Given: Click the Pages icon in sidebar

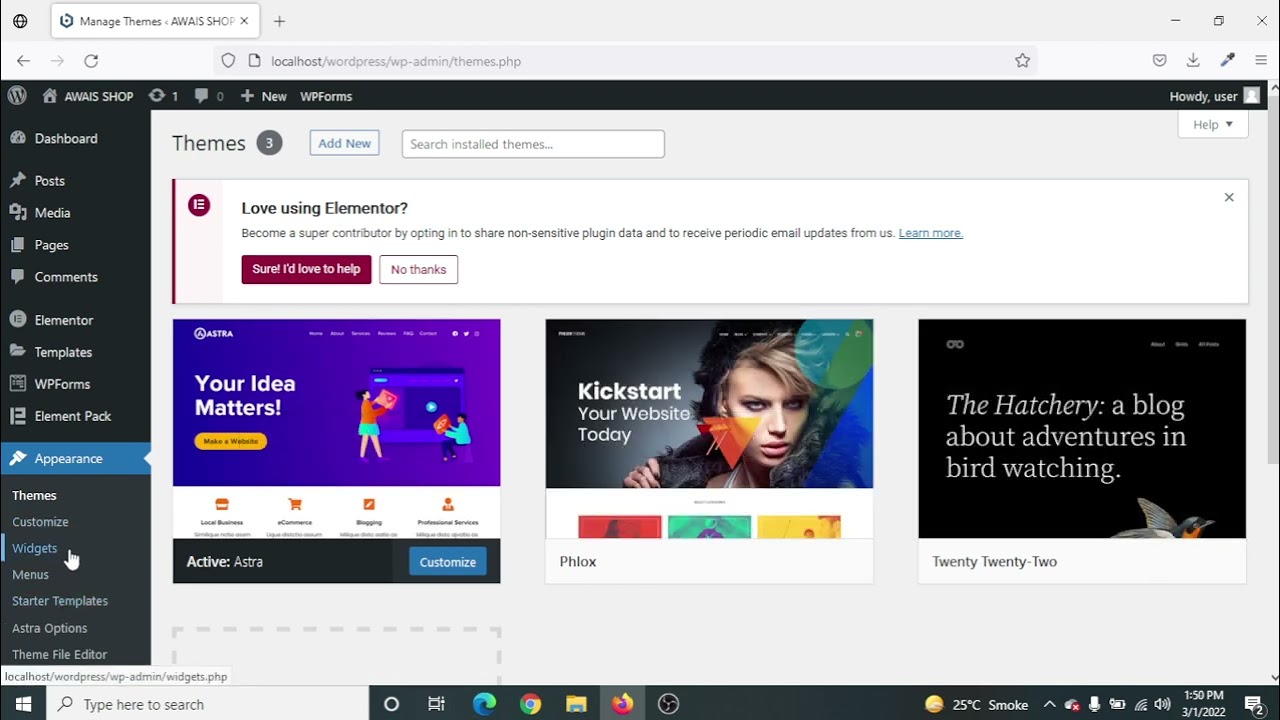Looking at the screenshot, I should coord(17,244).
